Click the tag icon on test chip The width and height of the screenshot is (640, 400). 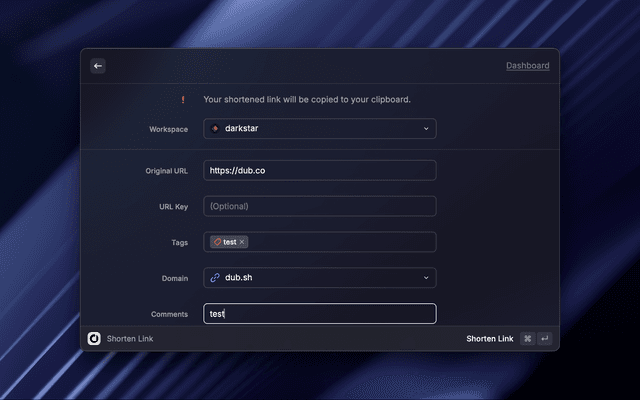coord(217,242)
